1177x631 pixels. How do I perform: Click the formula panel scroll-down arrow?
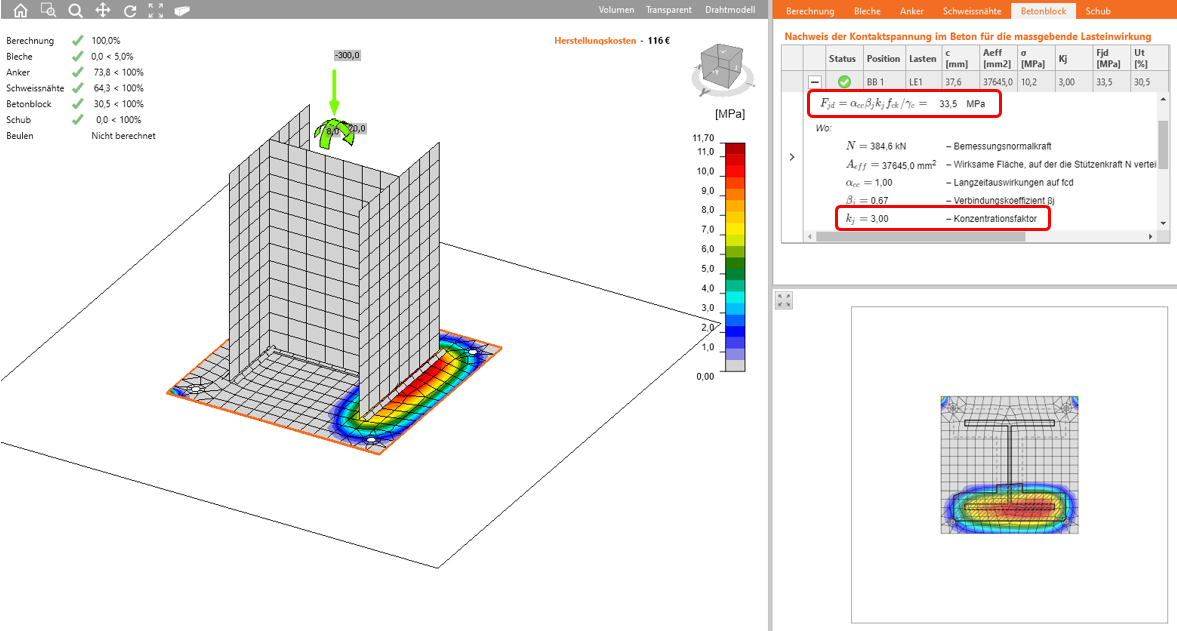(1163, 222)
